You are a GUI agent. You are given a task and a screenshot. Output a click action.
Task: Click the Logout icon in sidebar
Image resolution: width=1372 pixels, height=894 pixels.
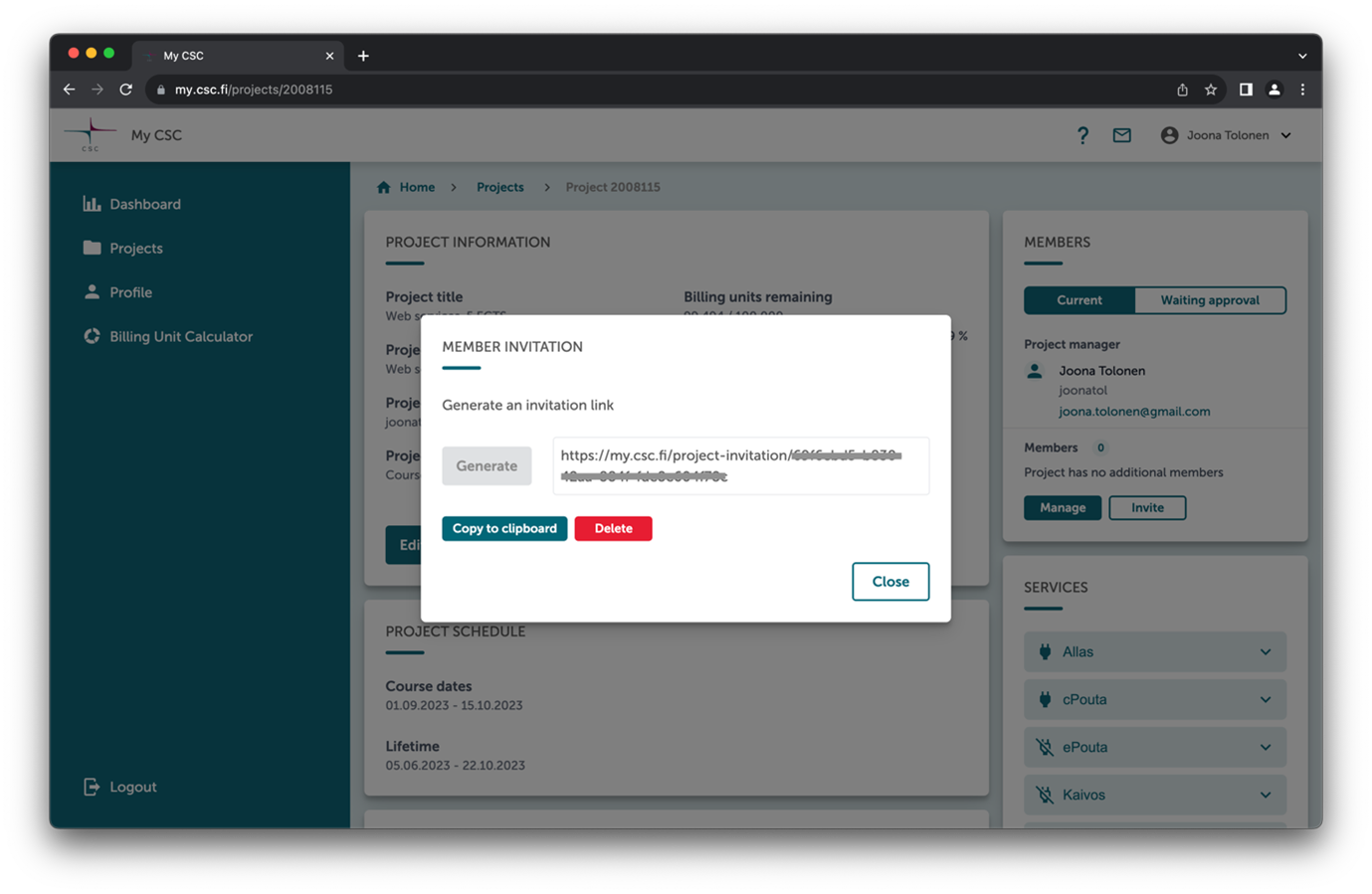[x=92, y=787]
